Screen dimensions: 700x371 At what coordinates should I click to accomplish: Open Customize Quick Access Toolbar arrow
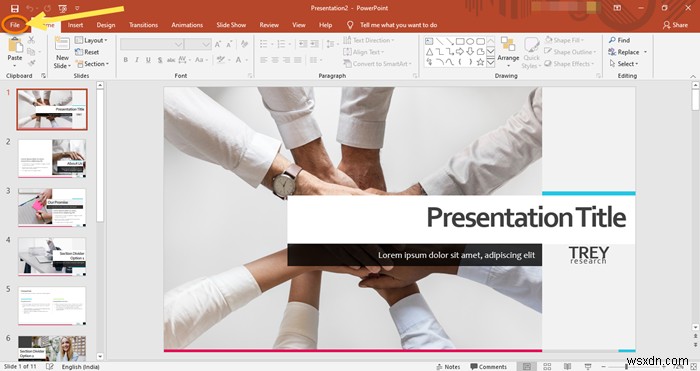click(x=77, y=8)
